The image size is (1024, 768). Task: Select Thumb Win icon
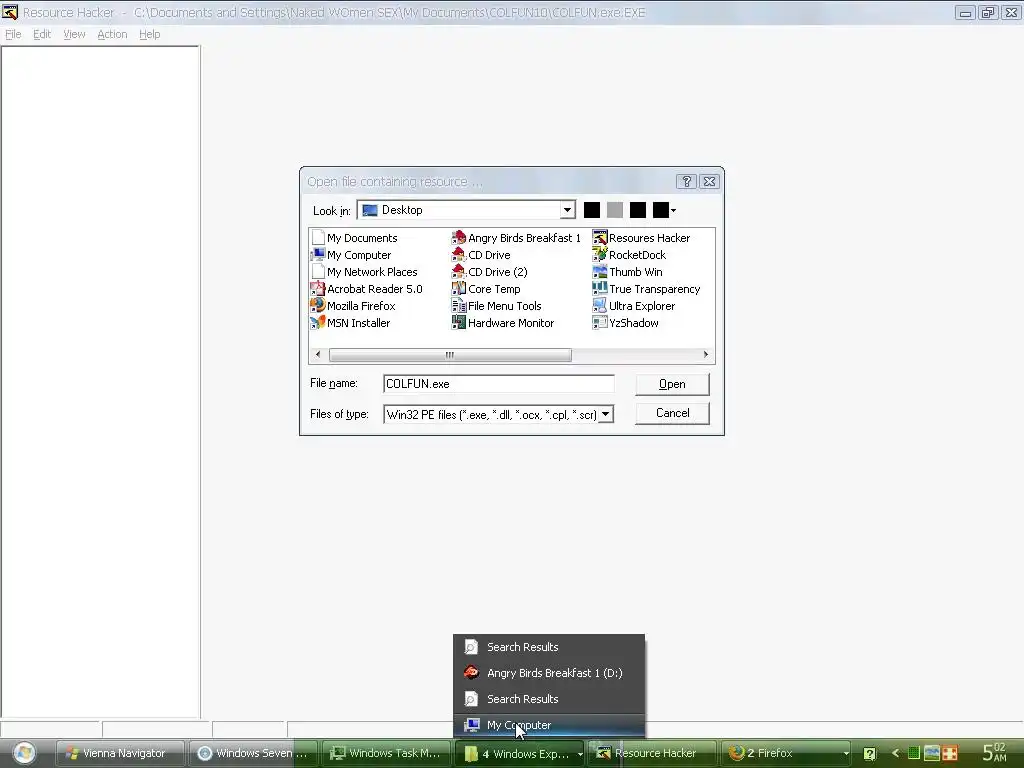[x=600, y=272]
